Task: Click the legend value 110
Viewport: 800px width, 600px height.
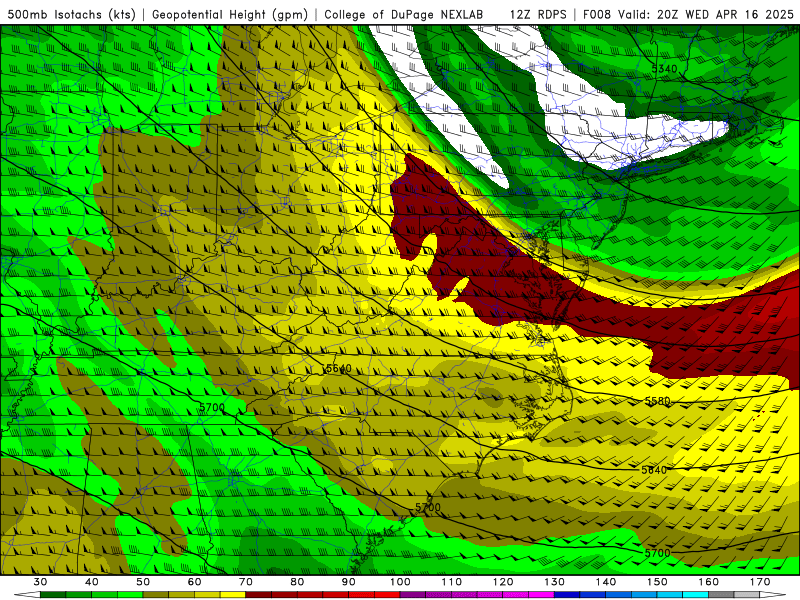Action: point(452,582)
